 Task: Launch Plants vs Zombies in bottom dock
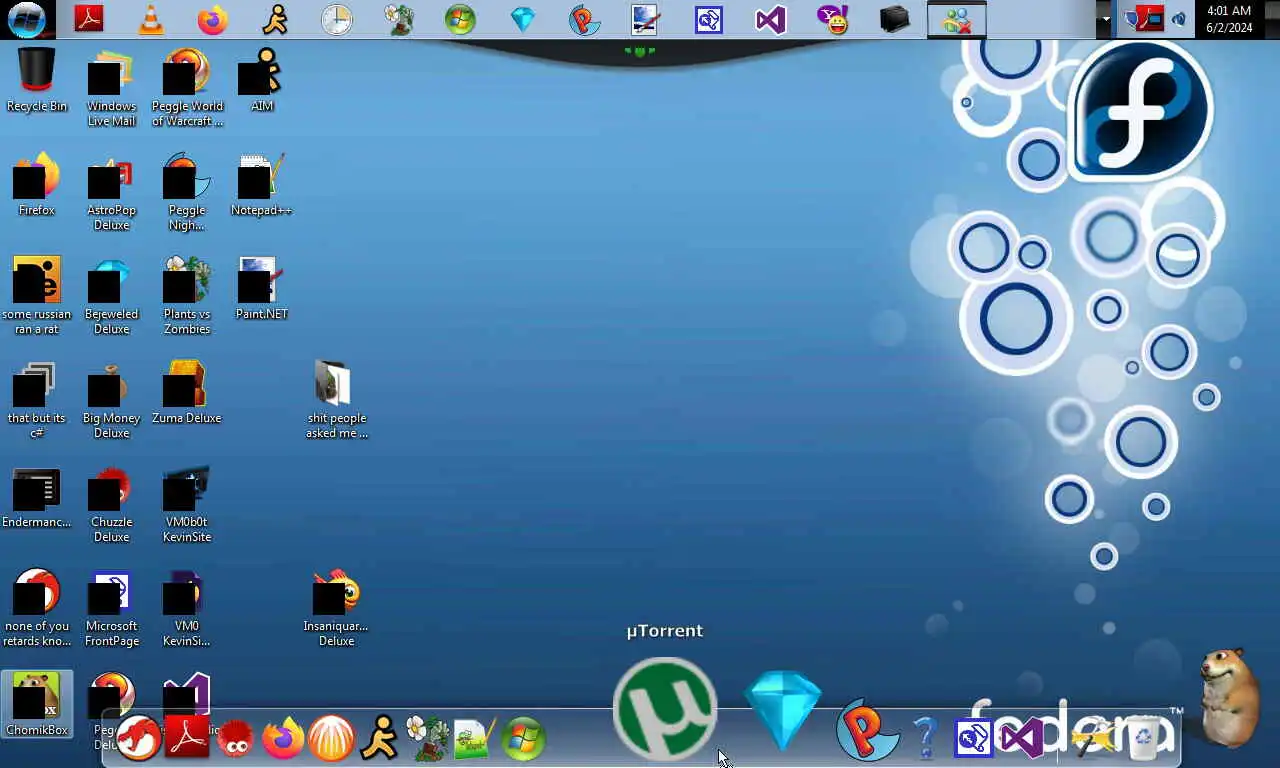(x=427, y=738)
